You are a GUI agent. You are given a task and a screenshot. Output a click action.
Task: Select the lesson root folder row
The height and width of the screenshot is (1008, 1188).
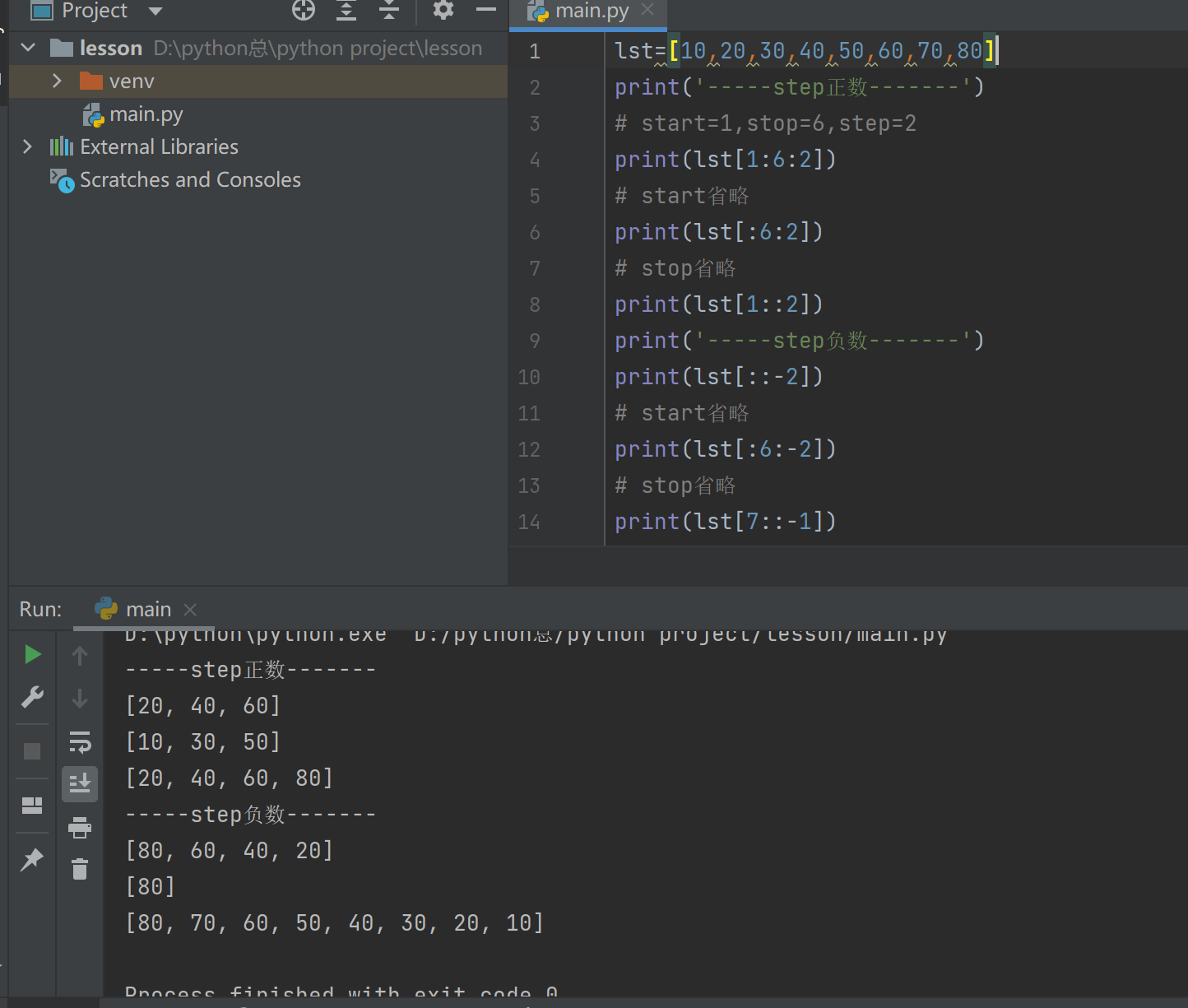click(x=258, y=49)
